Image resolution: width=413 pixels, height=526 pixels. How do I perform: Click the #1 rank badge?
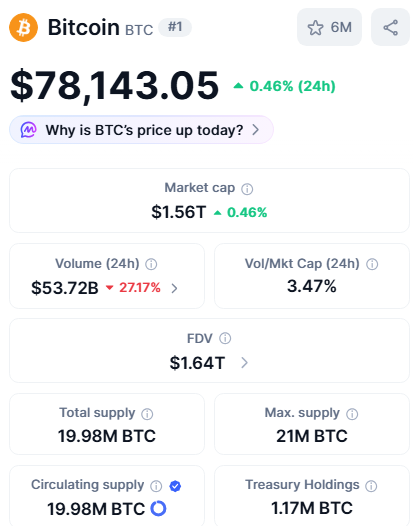[175, 27]
